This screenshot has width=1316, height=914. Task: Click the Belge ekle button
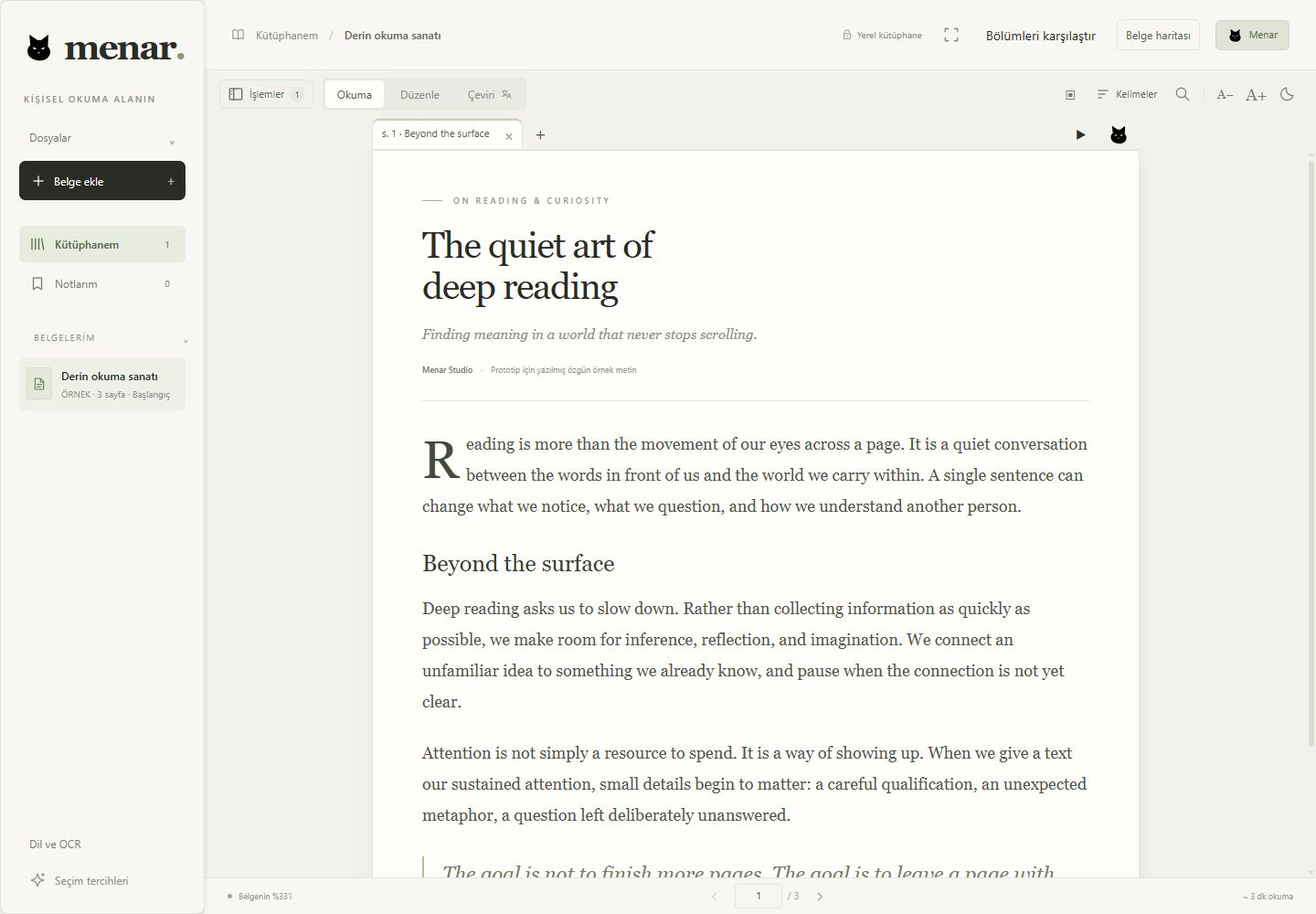pyautogui.click(x=102, y=181)
